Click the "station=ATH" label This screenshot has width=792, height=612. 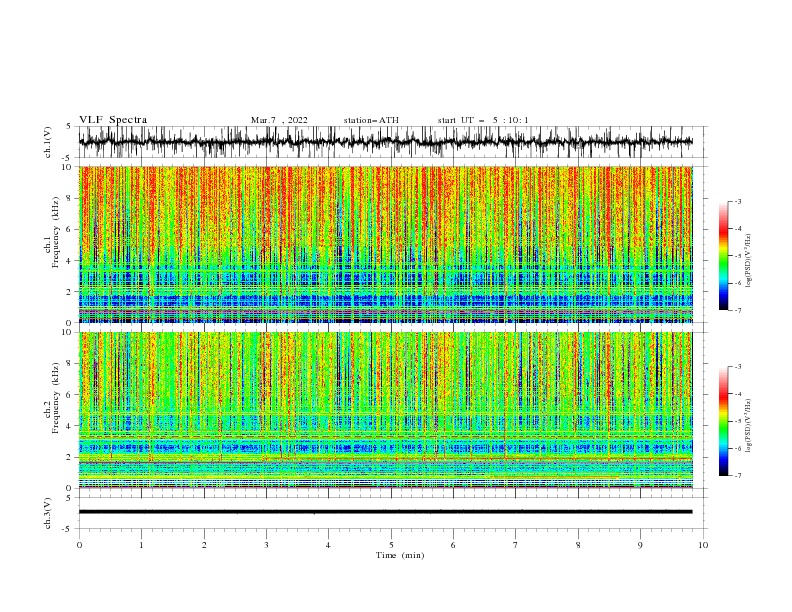pos(371,120)
